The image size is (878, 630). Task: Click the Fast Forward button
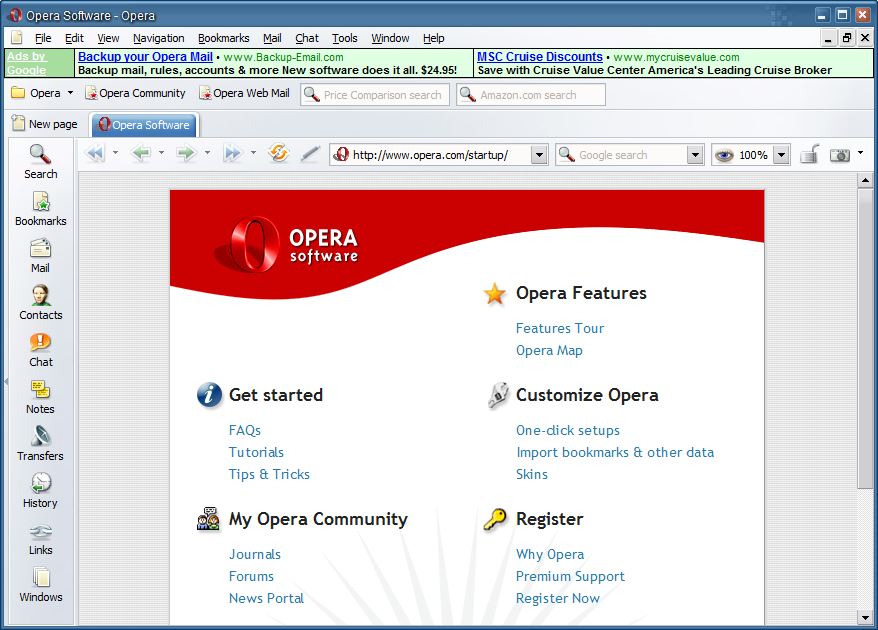pos(232,153)
